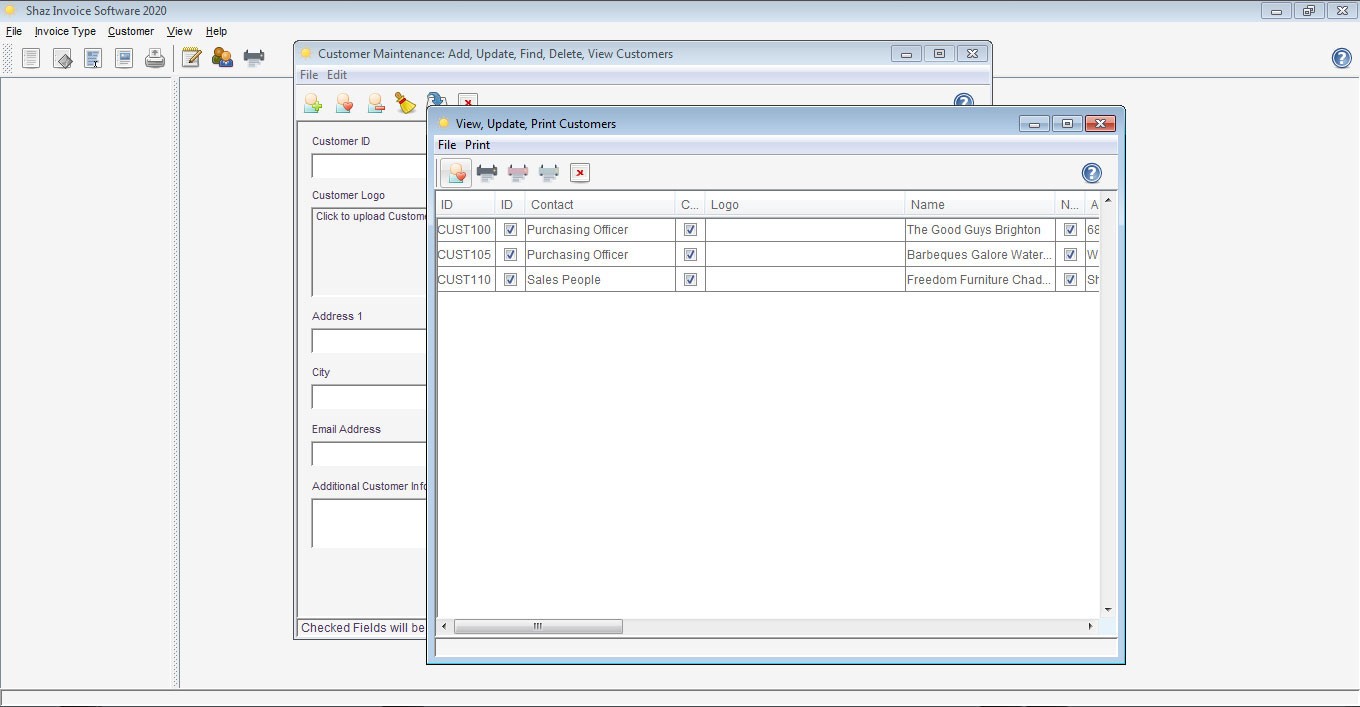Toggle contact checkbox for Barbeques Galore row
Viewport: 1360px width, 707px height.
pyautogui.click(x=690, y=254)
